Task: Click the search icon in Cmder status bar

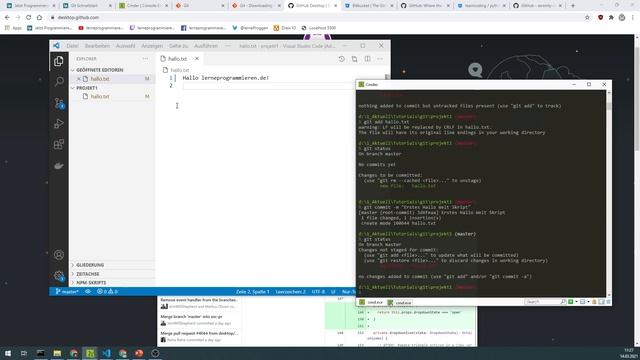Action: [563, 302]
